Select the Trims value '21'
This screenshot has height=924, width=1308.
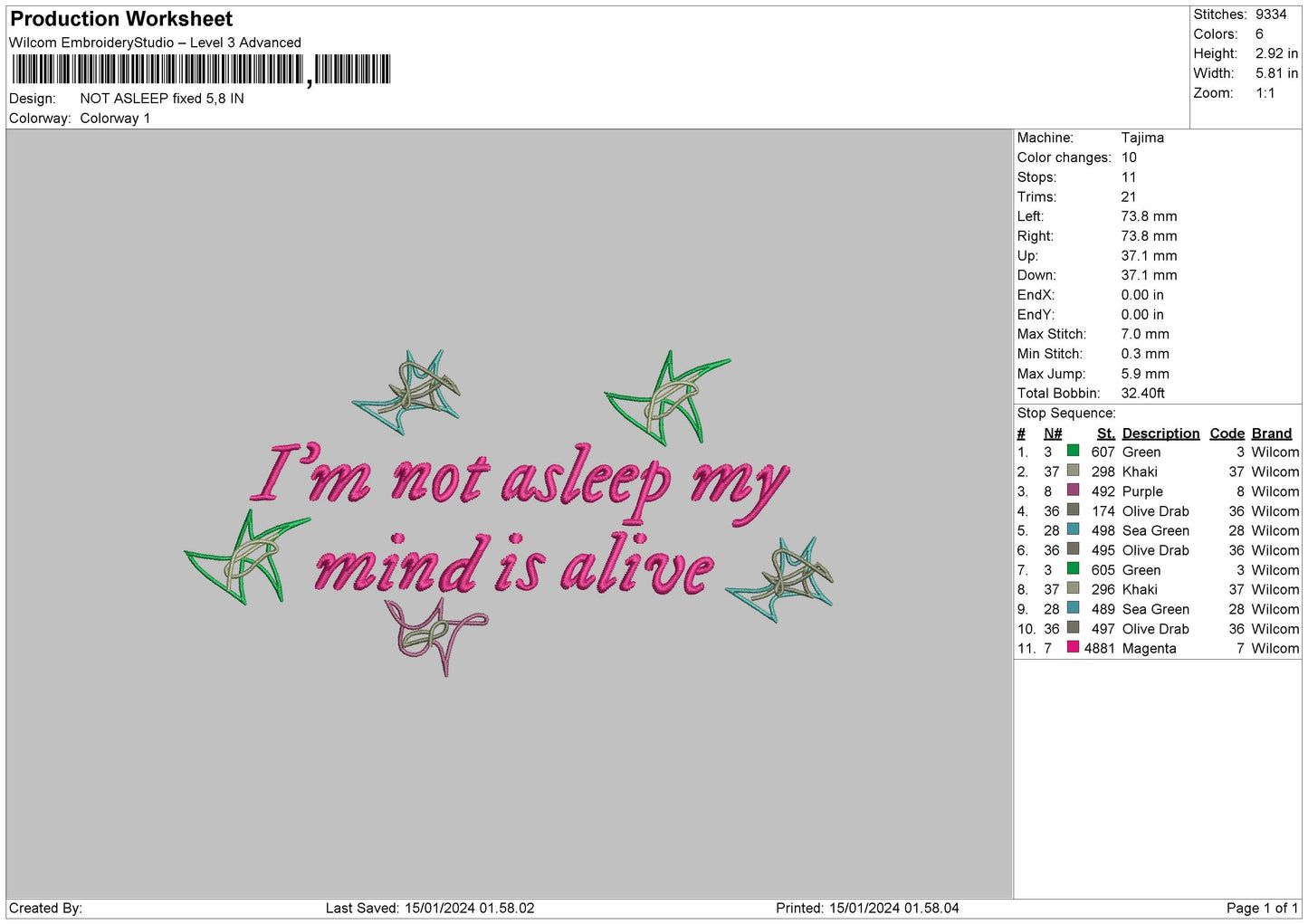pos(1128,196)
